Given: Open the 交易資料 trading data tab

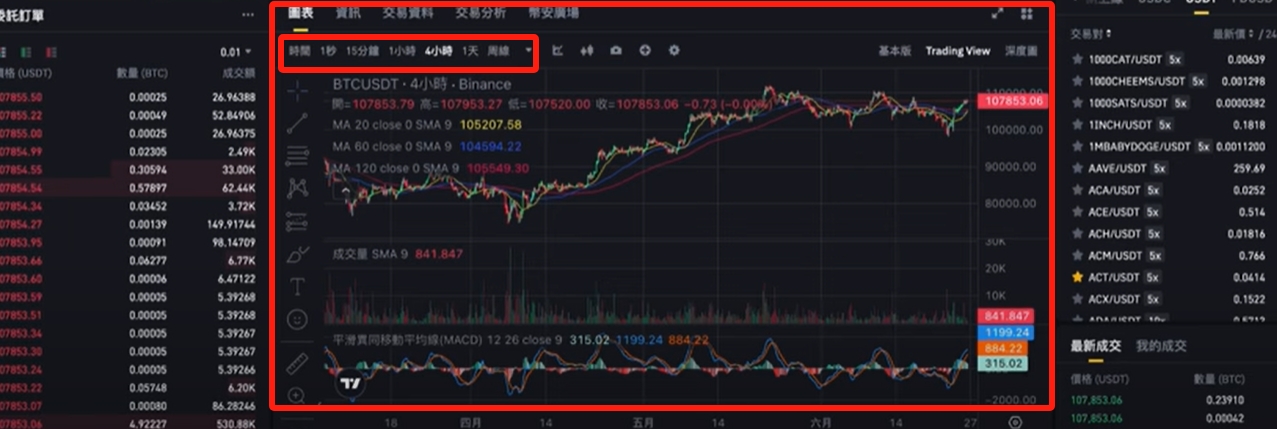Looking at the screenshot, I should pyautogui.click(x=408, y=13).
